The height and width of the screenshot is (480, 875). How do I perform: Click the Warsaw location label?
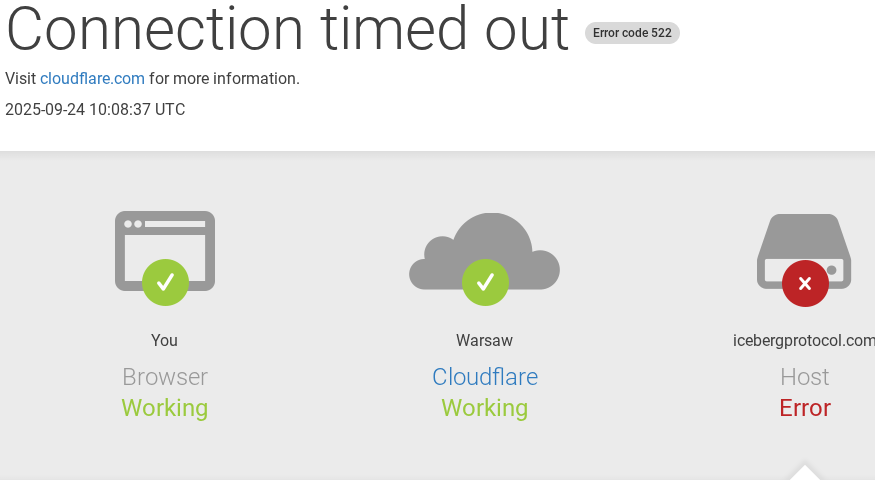[x=485, y=341]
